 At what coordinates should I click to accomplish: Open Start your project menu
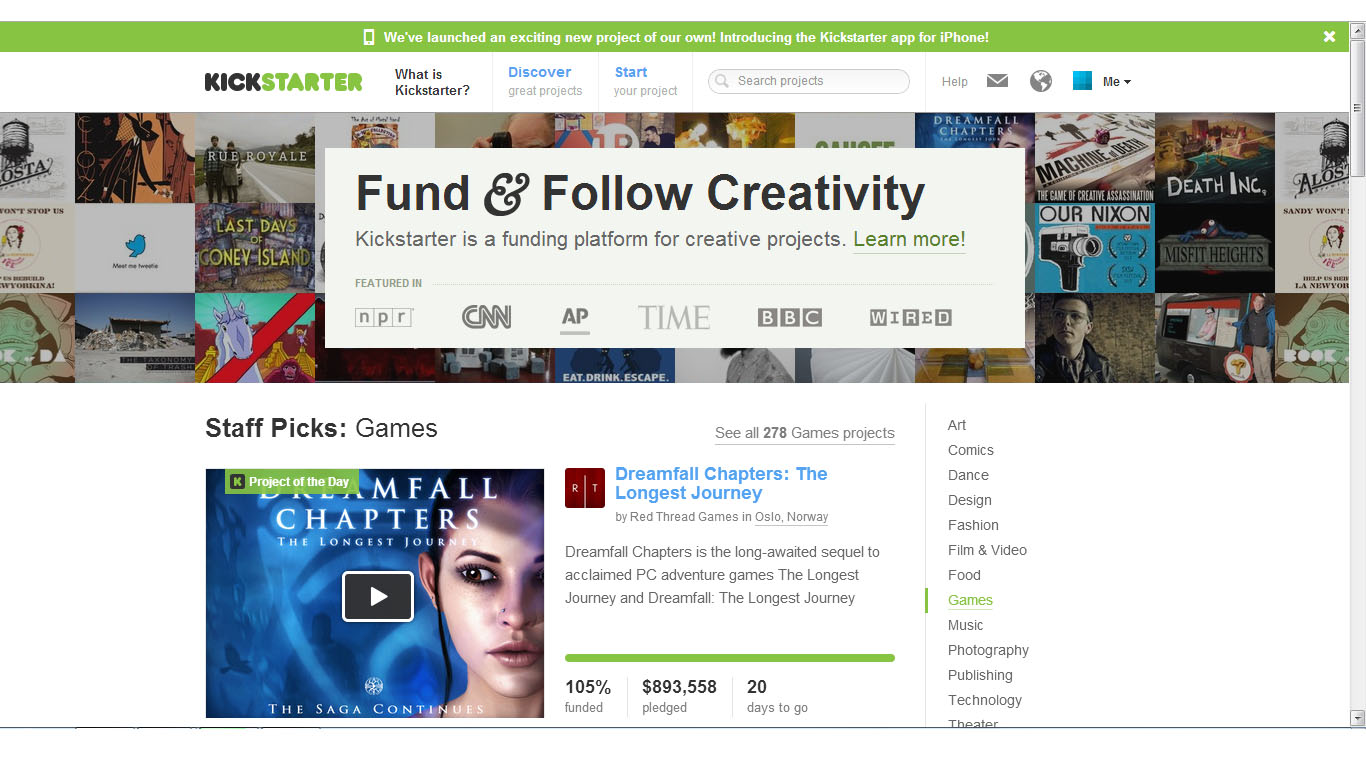645,81
